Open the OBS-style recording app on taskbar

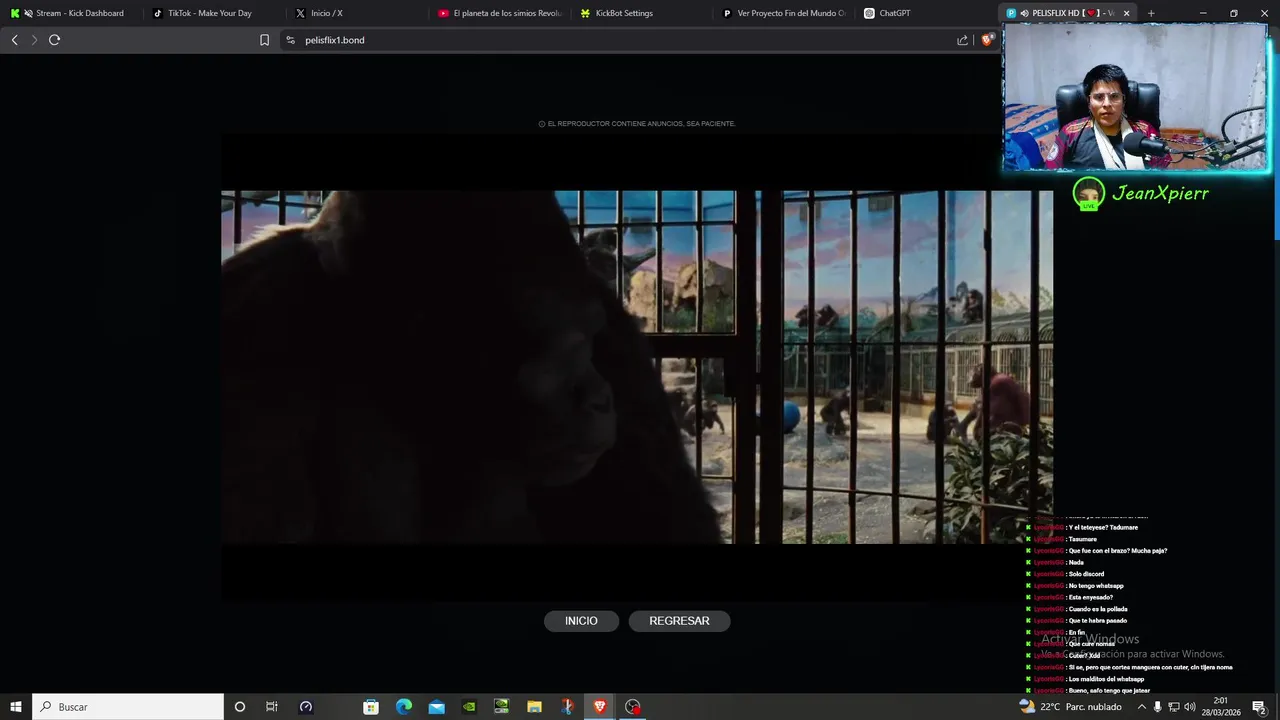(x=632, y=707)
